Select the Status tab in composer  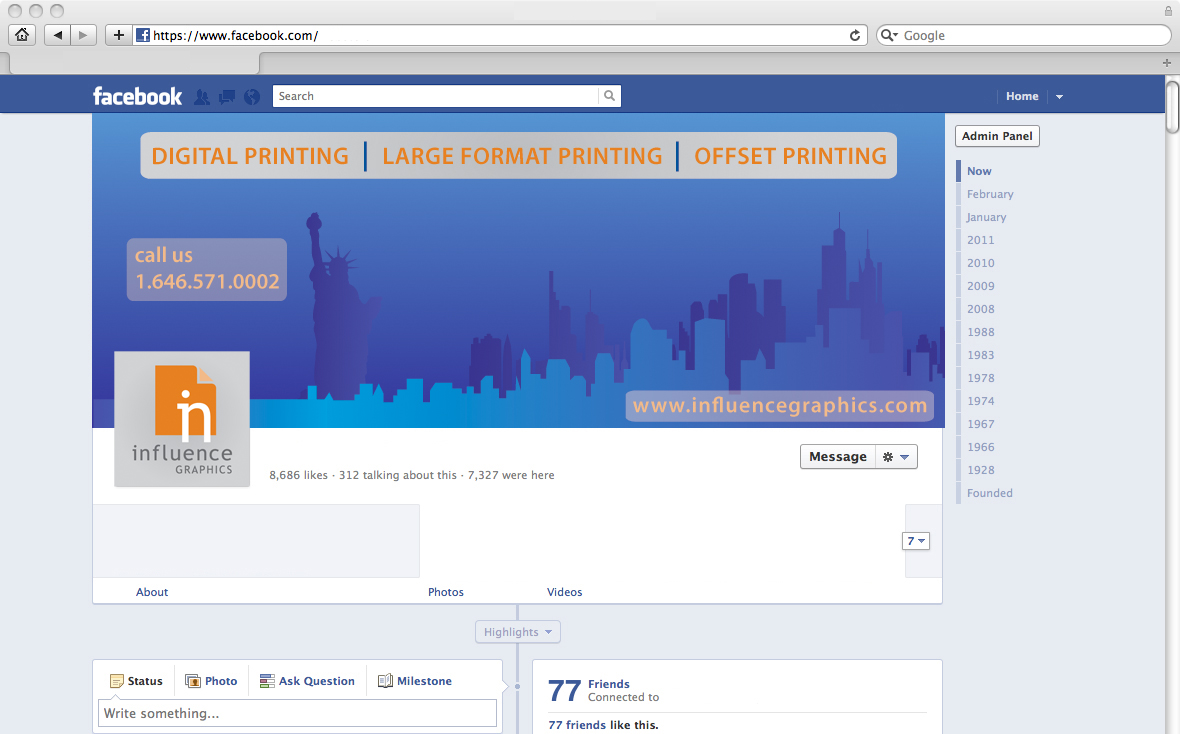136,681
